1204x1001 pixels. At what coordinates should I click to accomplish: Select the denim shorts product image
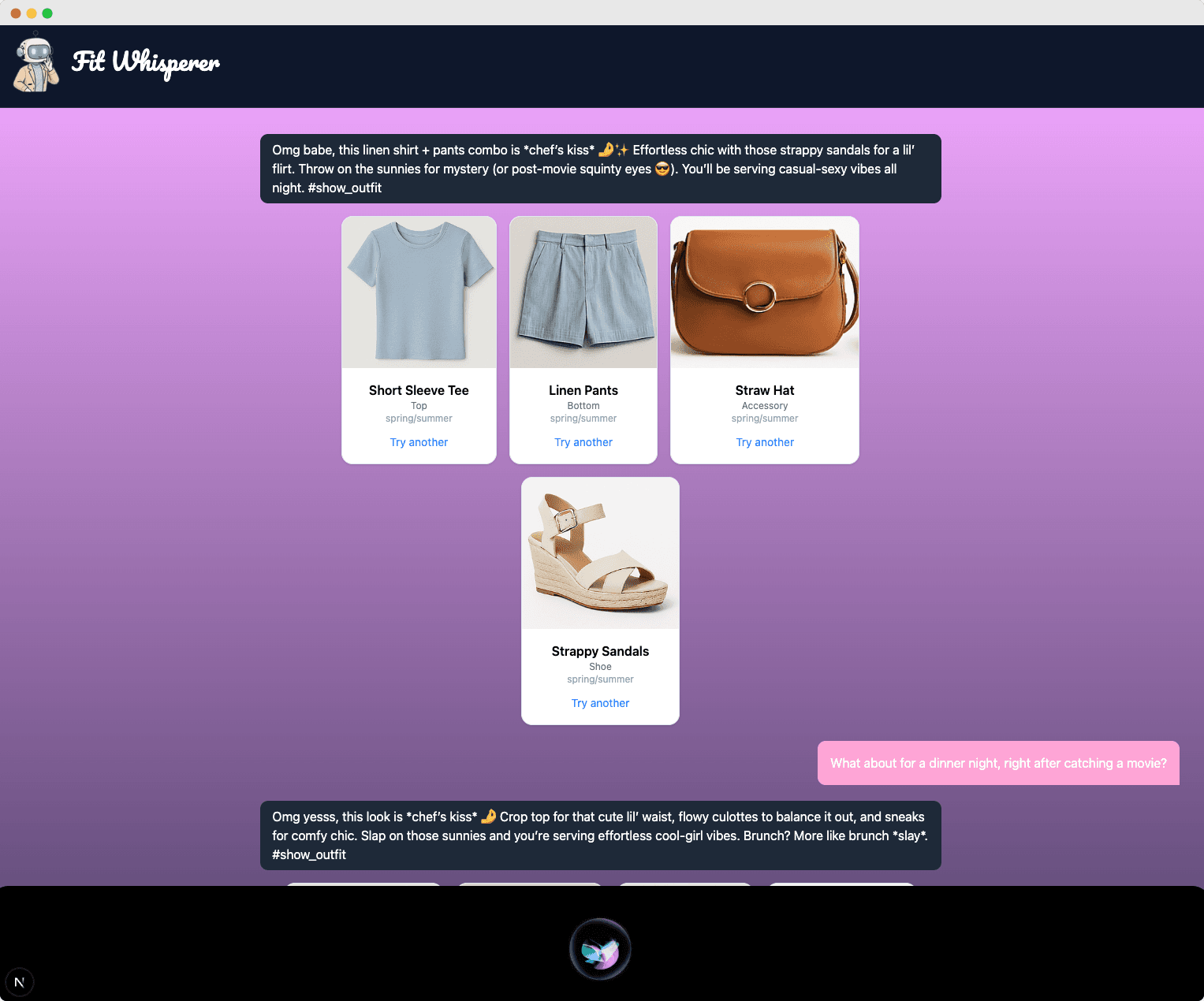[583, 292]
